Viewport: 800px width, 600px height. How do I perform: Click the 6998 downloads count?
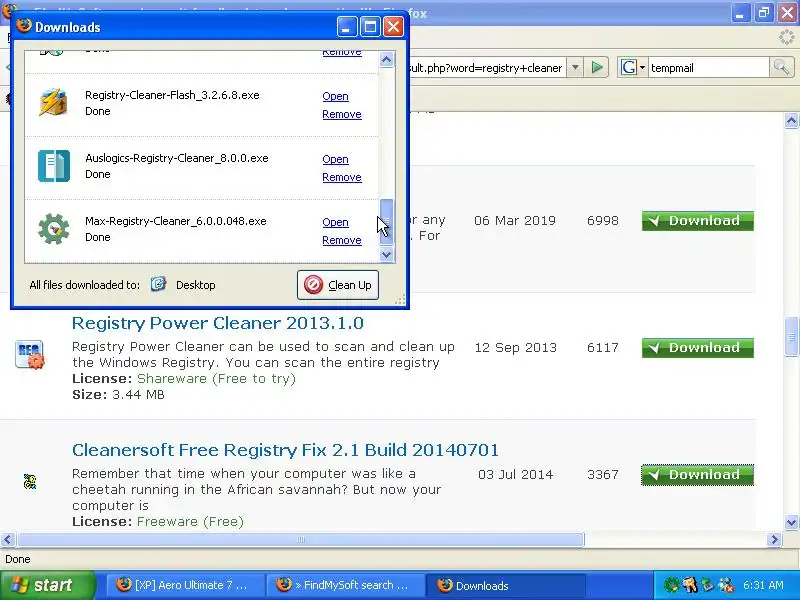[603, 221]
